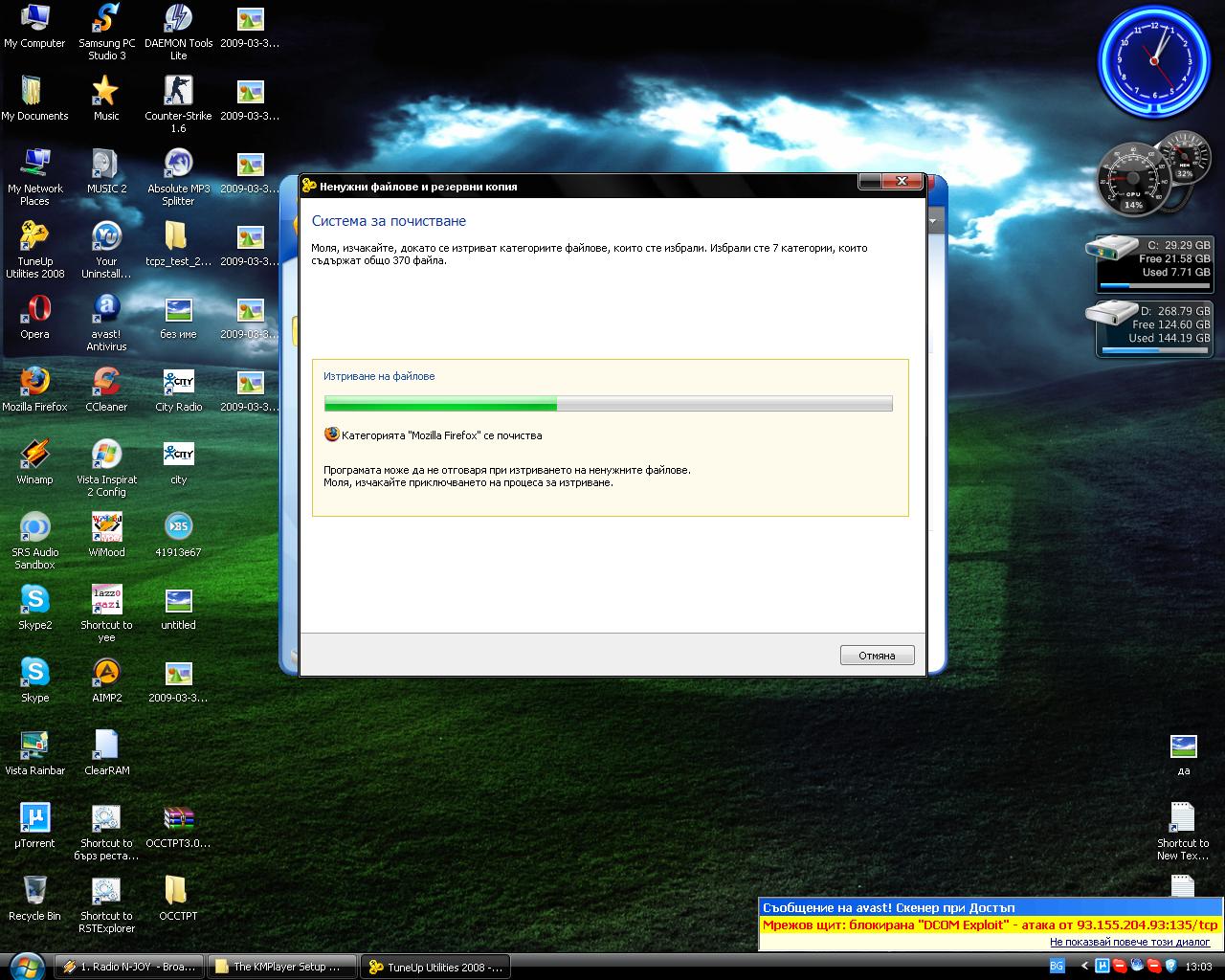Launch the Opera browser icon
1225x980 pixels.
tap(34, 318)
